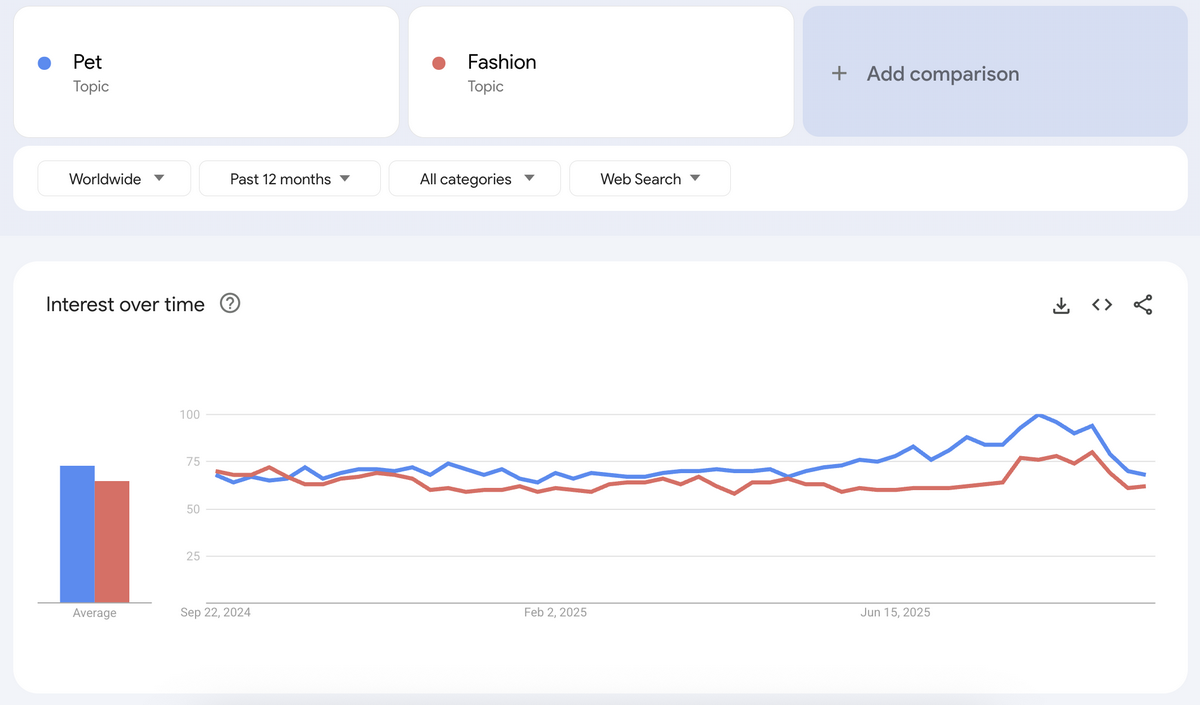1200x705 pixels.
Task: Open the All categories dropdown
Action: pos(477,179)
